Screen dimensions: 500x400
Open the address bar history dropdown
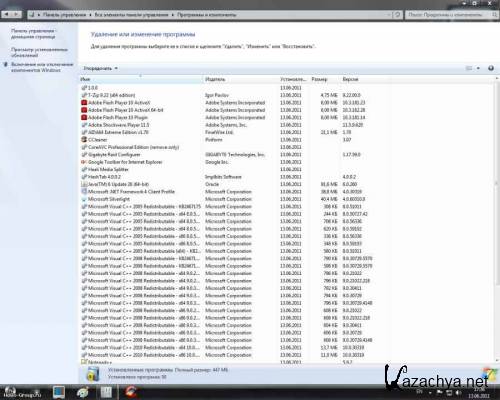(x=389, y=15)
